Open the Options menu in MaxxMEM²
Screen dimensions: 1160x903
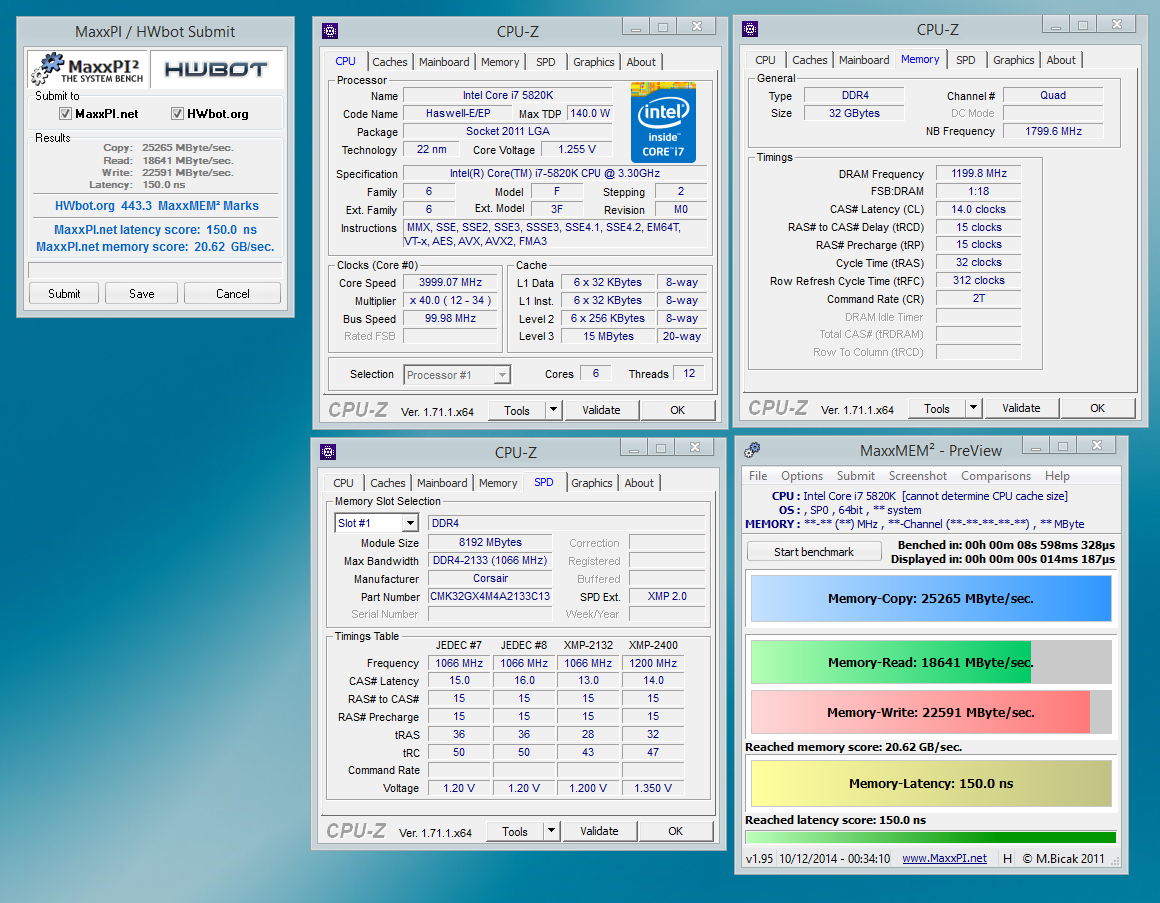[x=802, y=476]
